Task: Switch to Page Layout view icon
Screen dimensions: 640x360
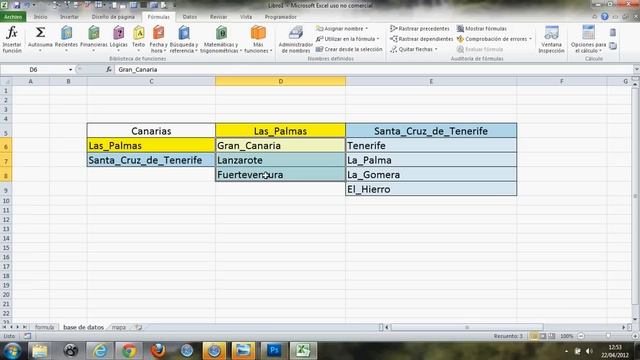Action: pos(543,336)
